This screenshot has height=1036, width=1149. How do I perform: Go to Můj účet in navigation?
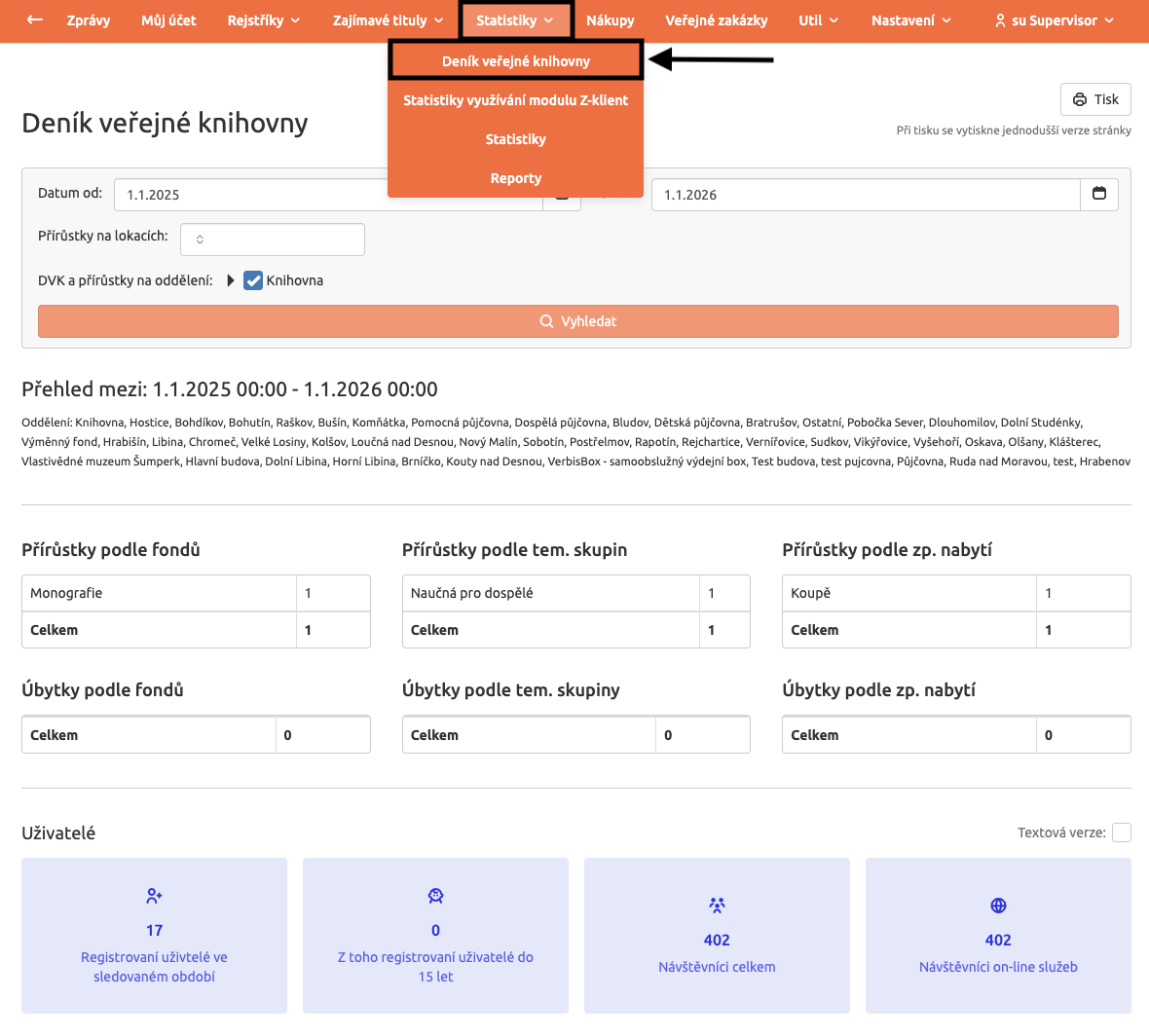[x=168, y=20]
